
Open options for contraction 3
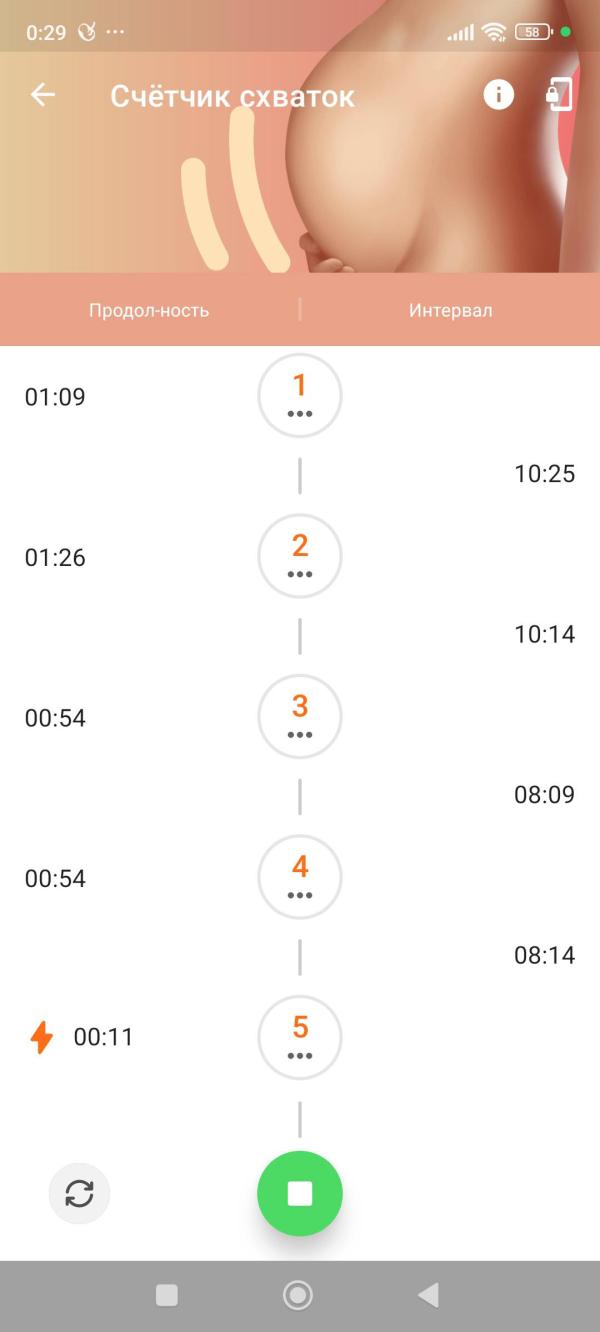coord(300,716)
